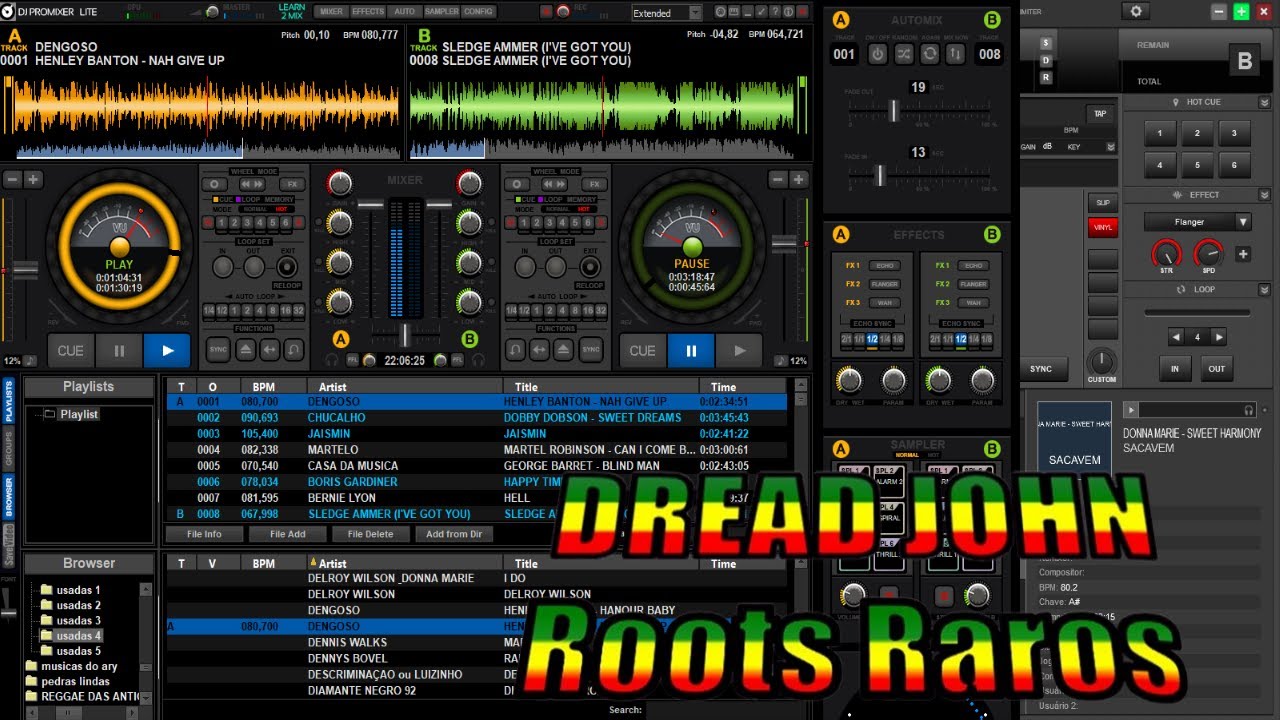Sync deck A tempo with SYNC button
The width and height of the screenshot is (1280, 720).
(218, 350)
